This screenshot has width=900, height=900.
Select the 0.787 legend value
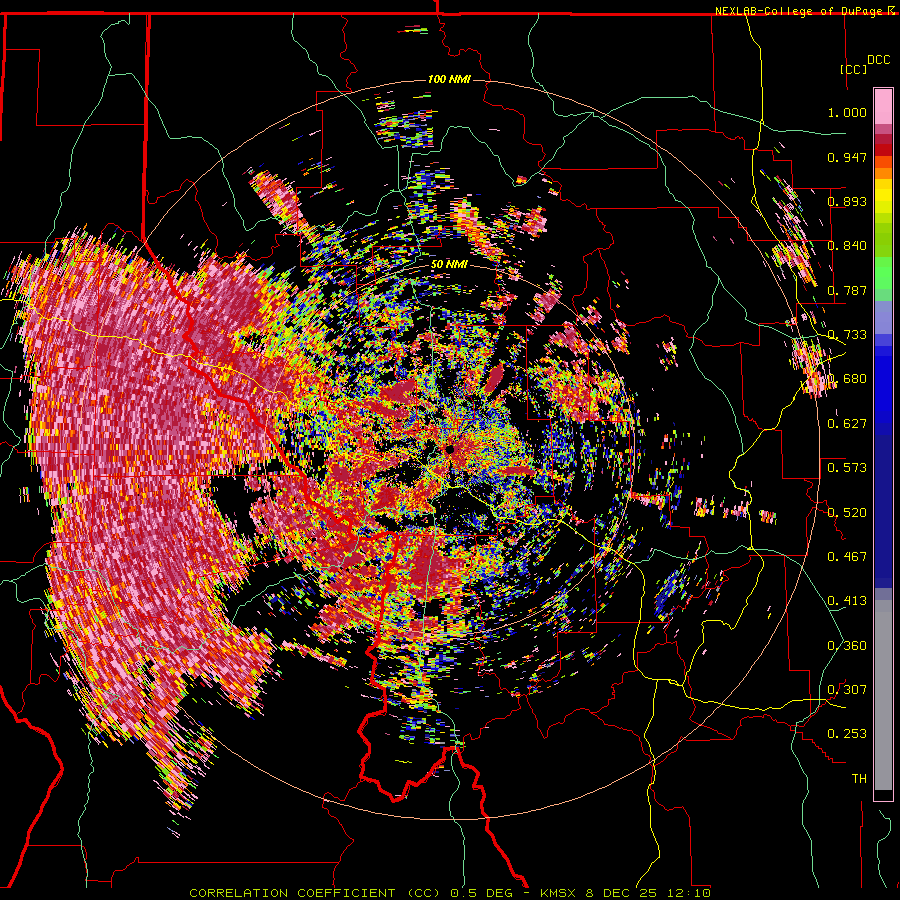click(x=847, y=290)
